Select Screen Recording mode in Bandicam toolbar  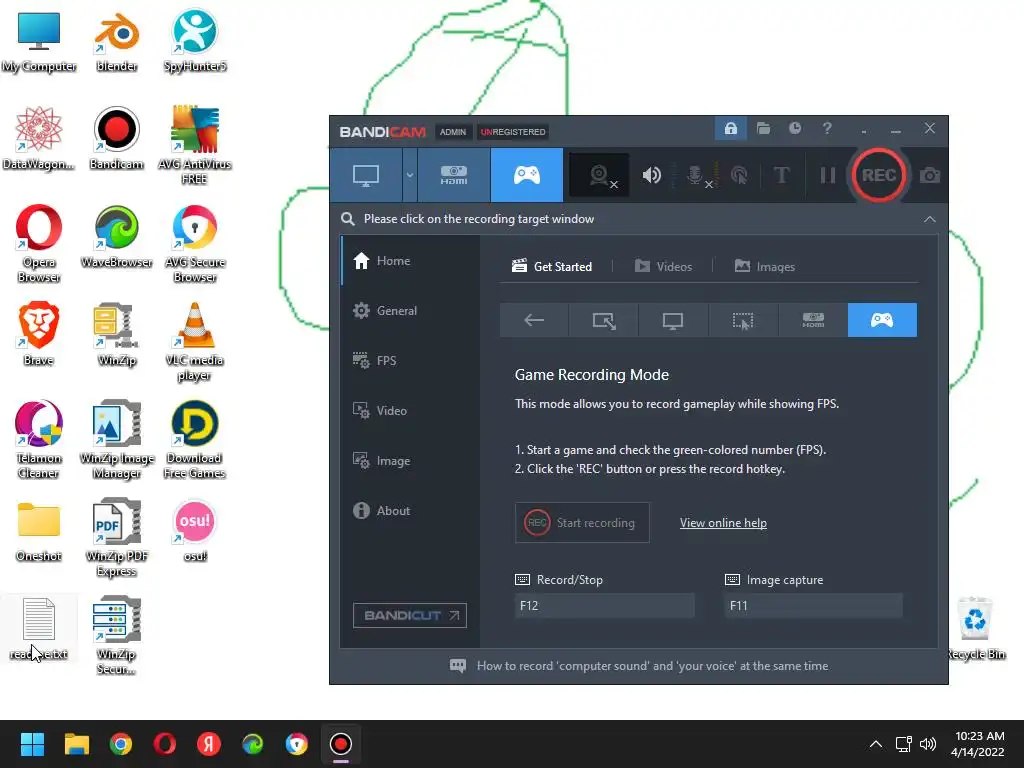(x=366, y=175)
